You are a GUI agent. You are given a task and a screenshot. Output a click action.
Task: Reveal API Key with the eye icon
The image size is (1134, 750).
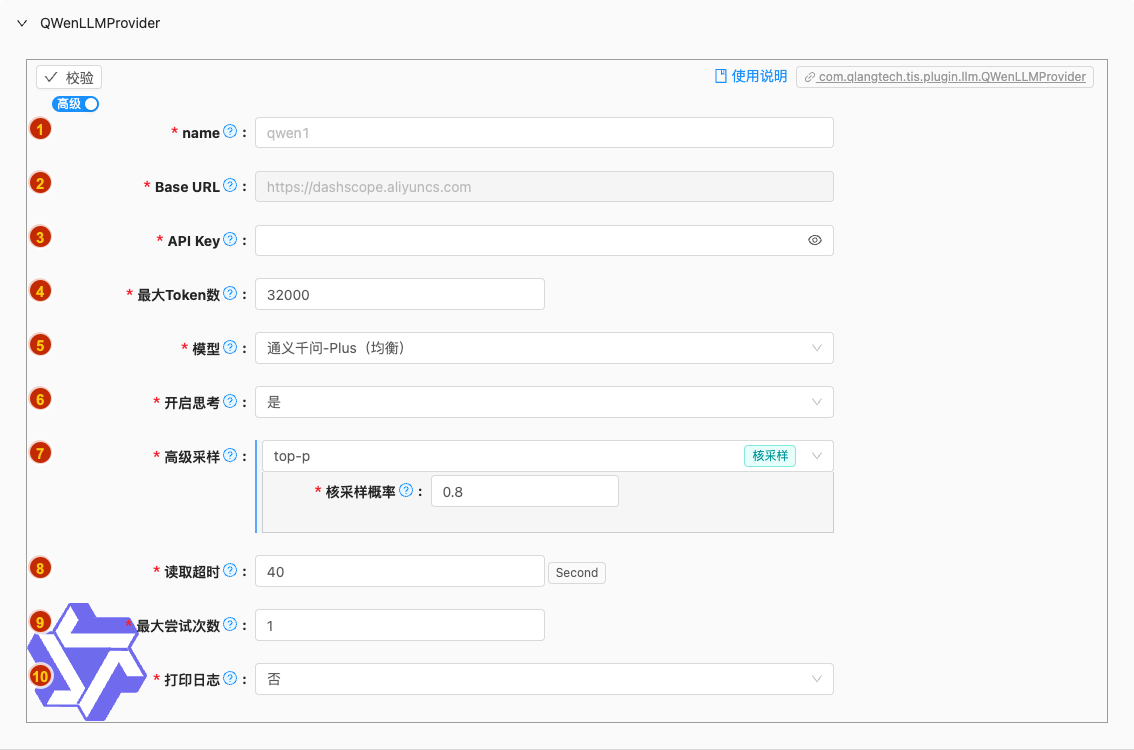[815, 240]
